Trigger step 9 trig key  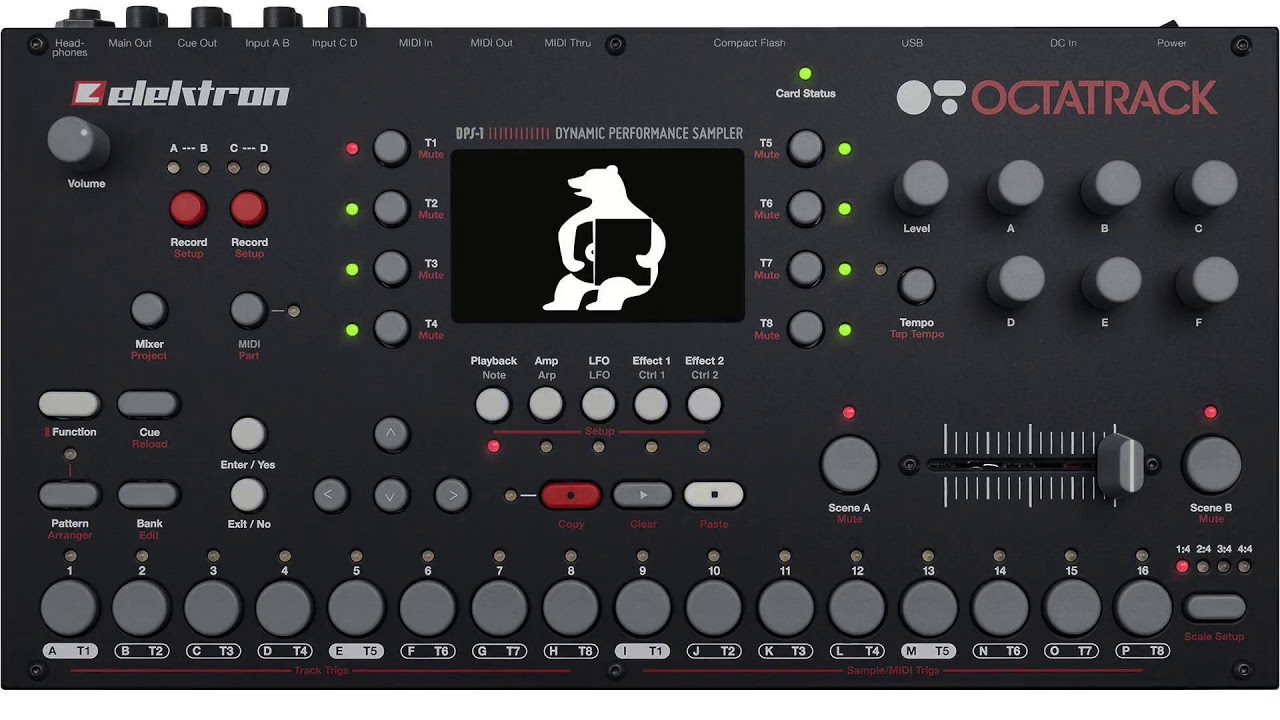[642, 608]
